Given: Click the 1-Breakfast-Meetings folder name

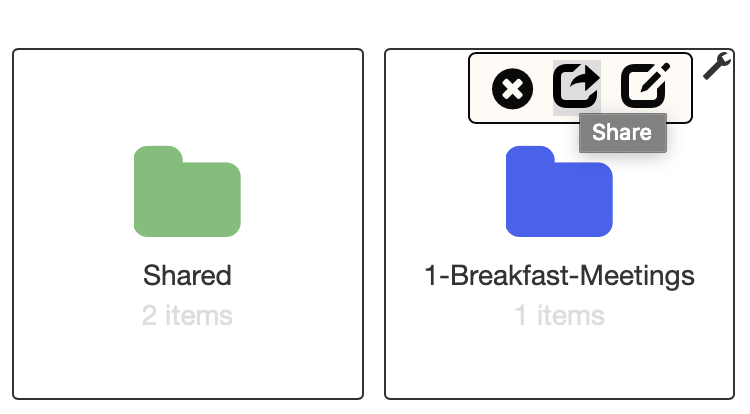Looking at the screenshot, I should [x=559, y=276].
